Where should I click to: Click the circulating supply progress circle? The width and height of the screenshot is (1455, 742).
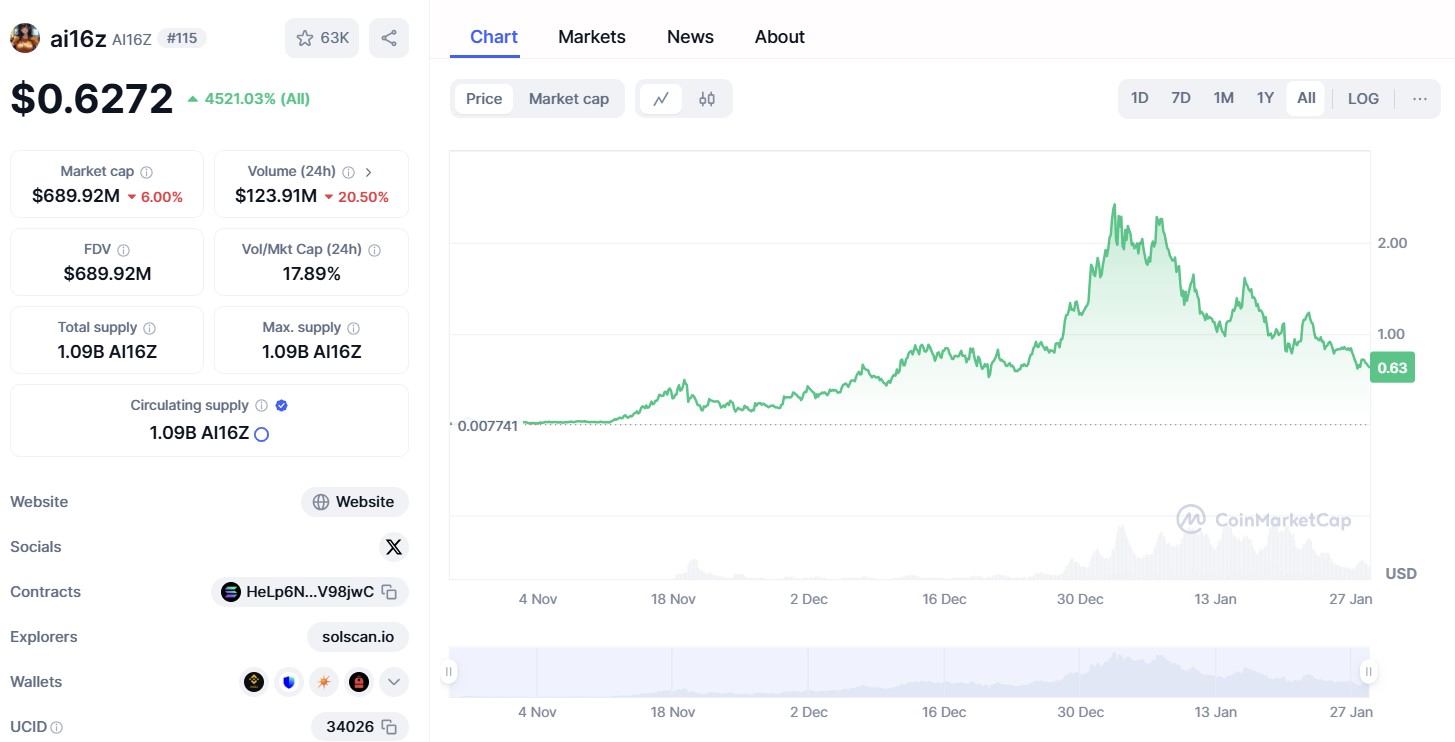[262, 434]
